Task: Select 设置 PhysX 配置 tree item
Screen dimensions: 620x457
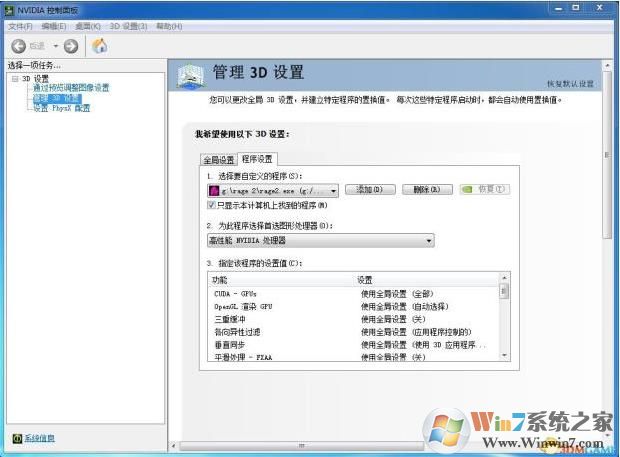Action: point(62,108)
